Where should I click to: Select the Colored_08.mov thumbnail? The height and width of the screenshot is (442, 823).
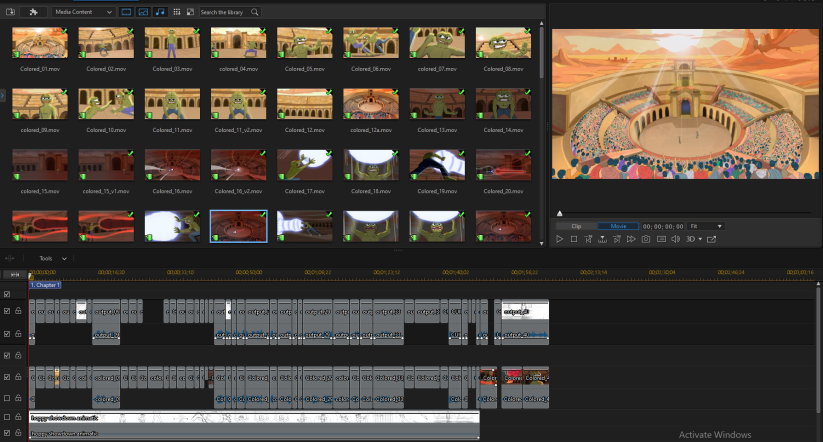coord(503,43)
